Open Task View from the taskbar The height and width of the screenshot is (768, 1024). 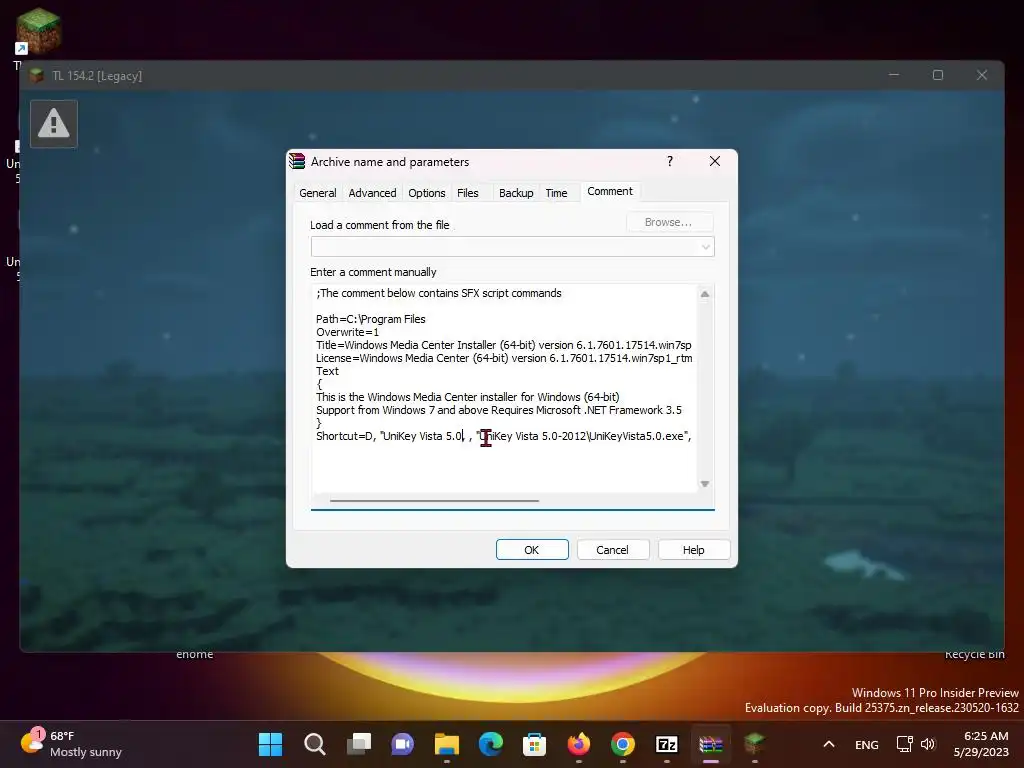click(x=359, y=744)
